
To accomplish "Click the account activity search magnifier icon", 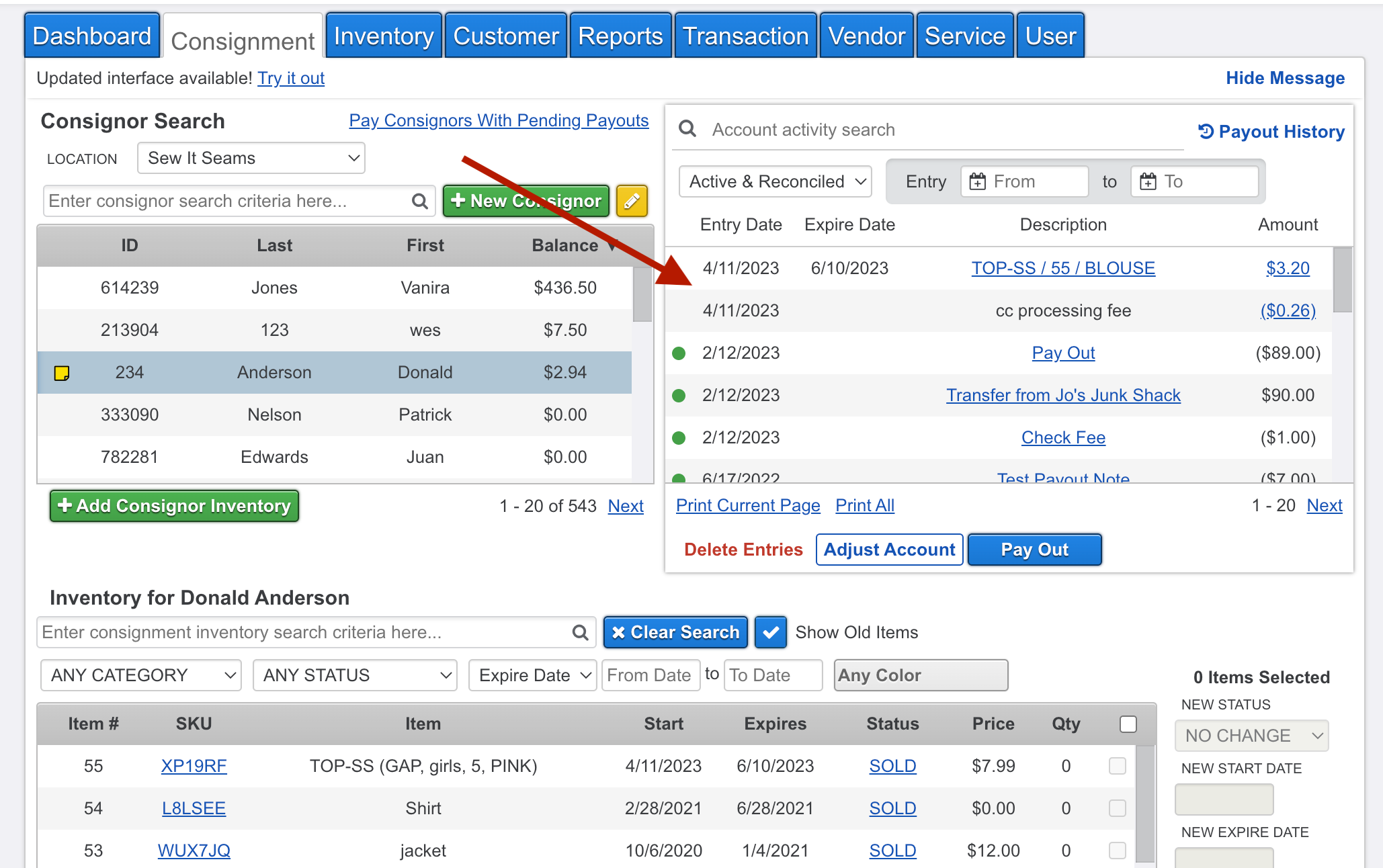I will 687,128.
